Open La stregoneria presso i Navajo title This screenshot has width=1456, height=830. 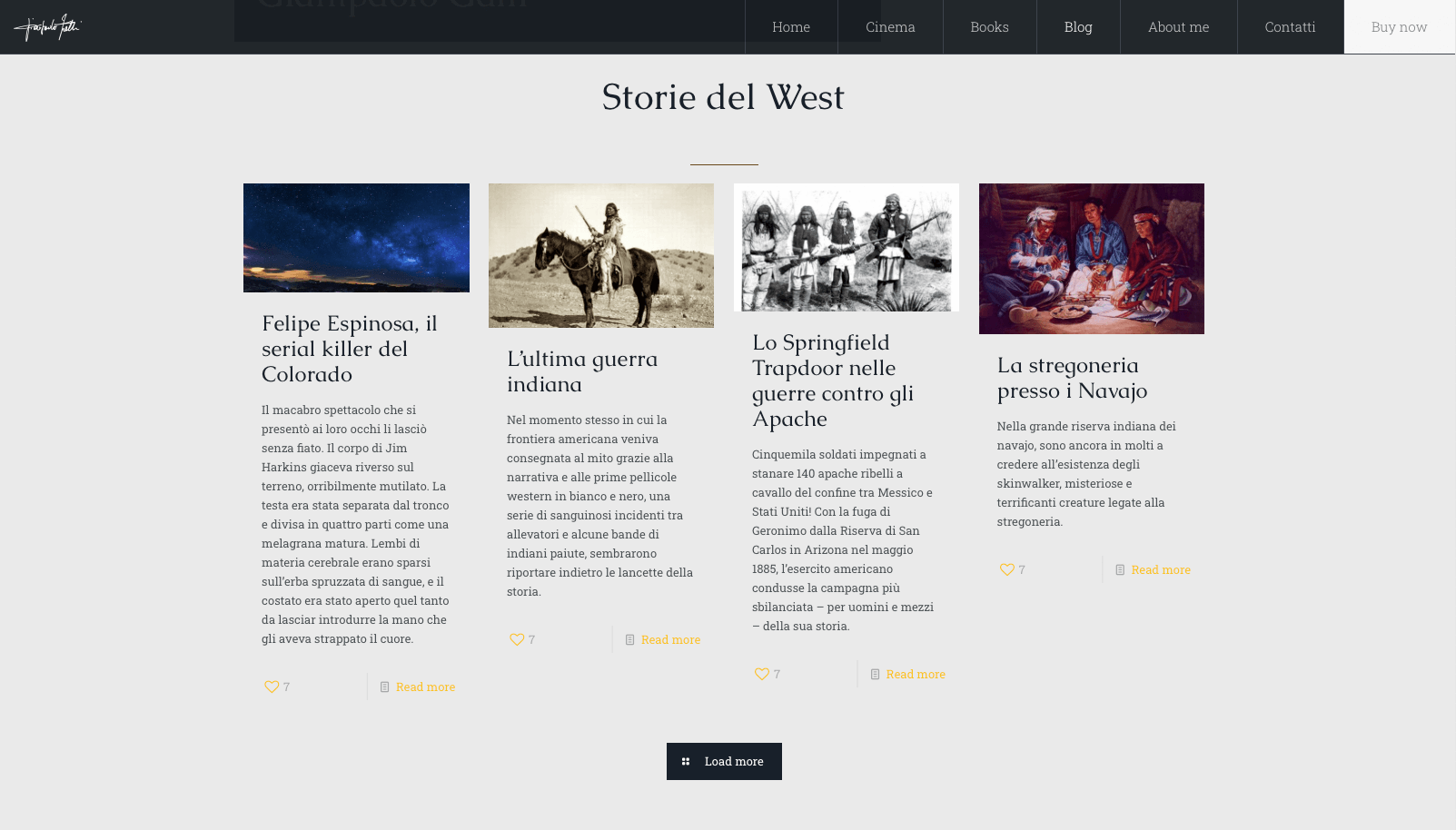tap(1072, 378)
